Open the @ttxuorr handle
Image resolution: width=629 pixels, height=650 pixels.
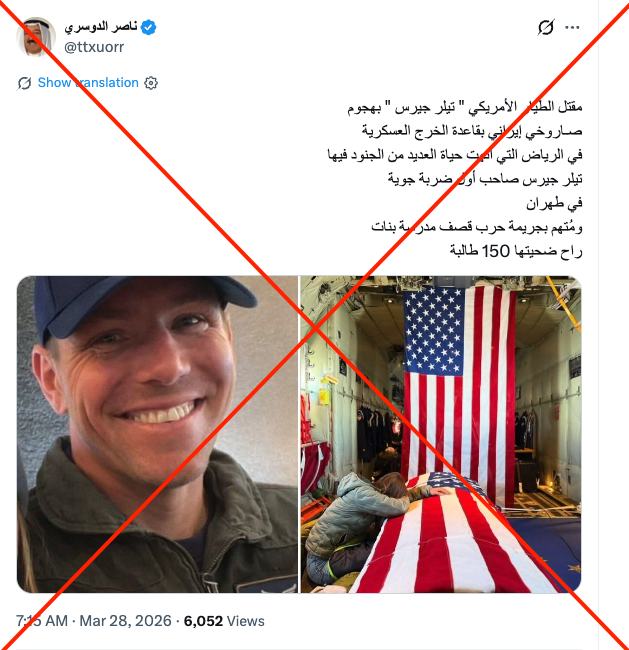click(x=94, y=47)
